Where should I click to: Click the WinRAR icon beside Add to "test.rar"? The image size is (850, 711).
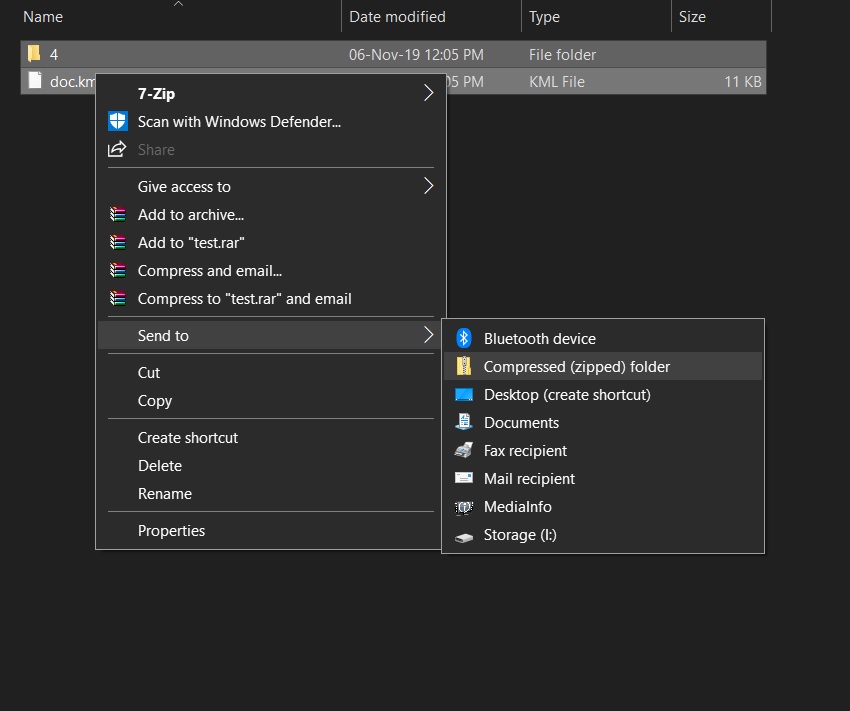tap(118, 242)
